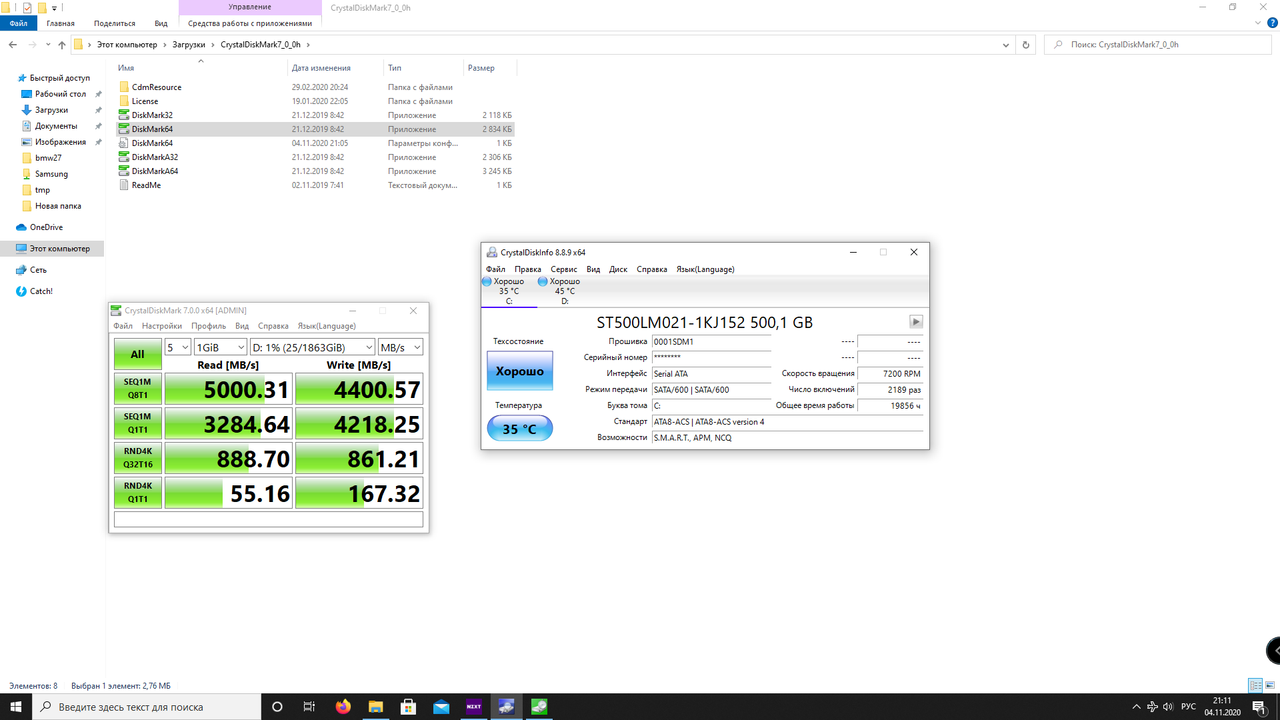Expand the address bar history dropdown
The width and height of the screenshot is (1280, 720).
[x=1008, y=45]
